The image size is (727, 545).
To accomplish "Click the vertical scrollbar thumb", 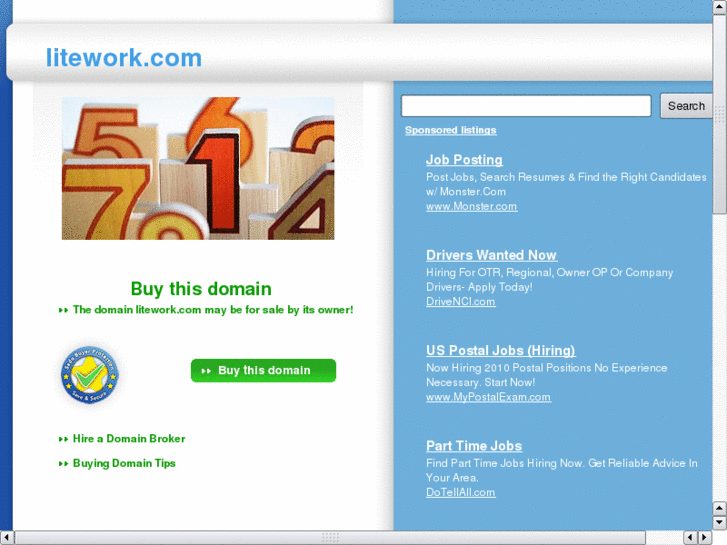I will [720, 114].
